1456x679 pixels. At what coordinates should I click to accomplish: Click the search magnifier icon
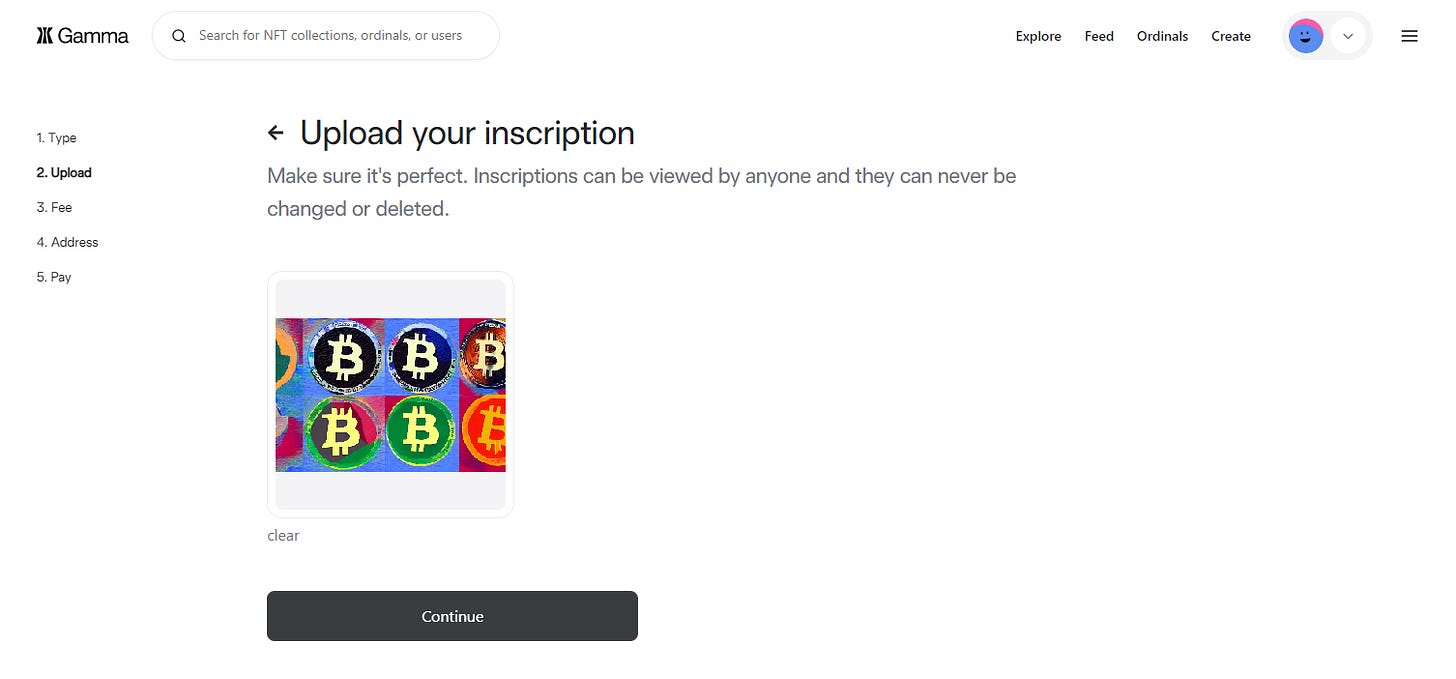179,36
